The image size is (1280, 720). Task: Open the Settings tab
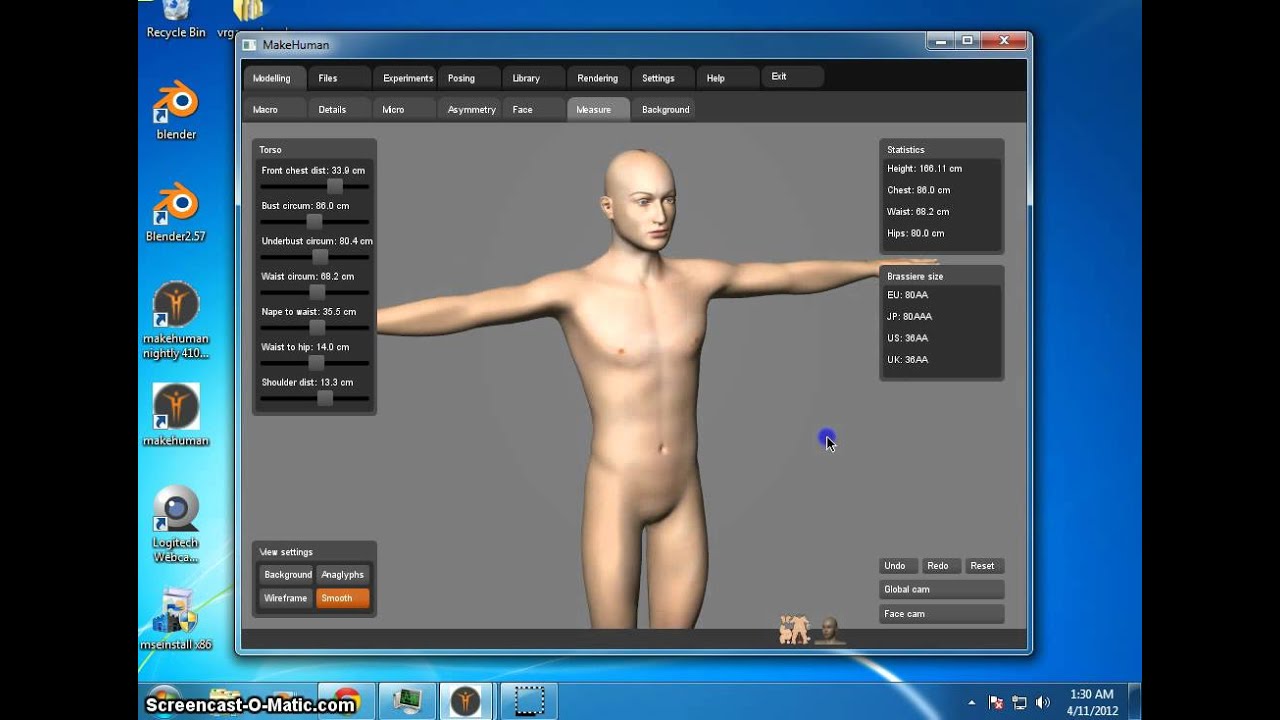coord(663,78)
